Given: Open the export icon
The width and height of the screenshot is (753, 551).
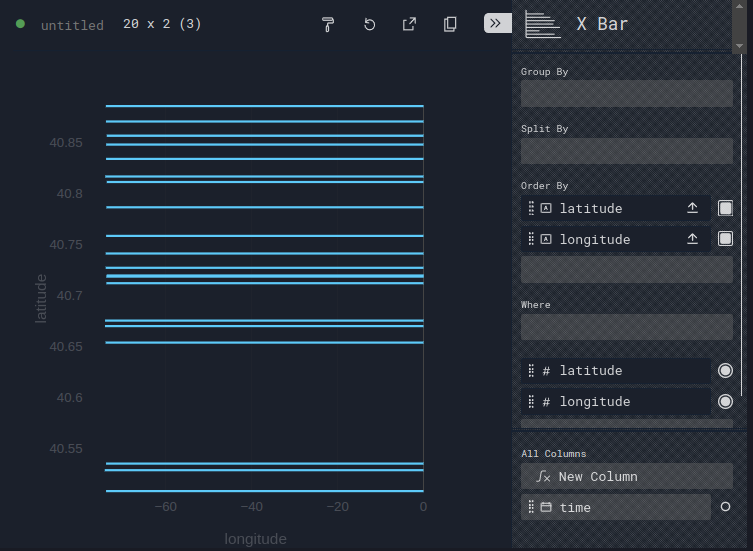Looking at the screenshot, I should point(409,24).
